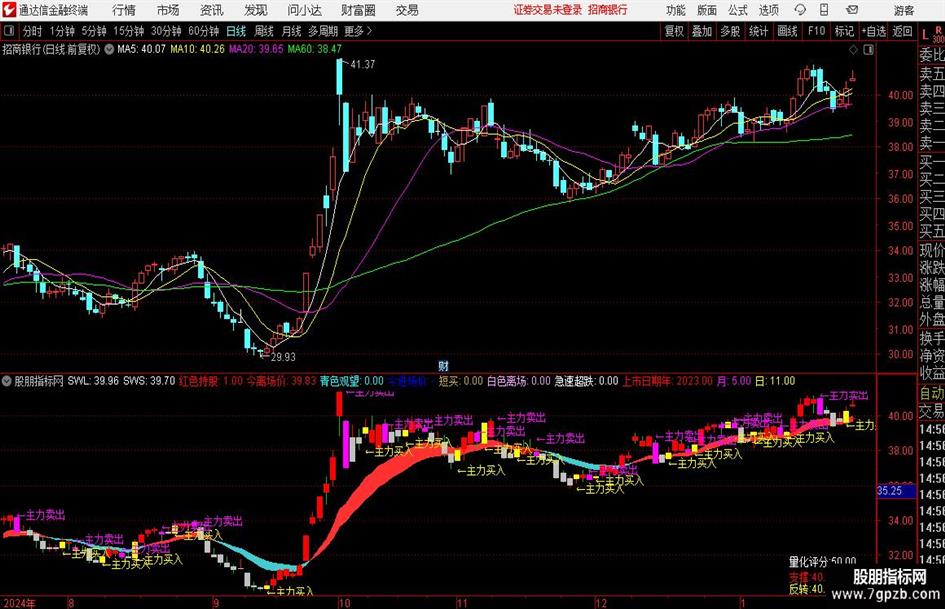
Task: Click the 证券交易未登录 login link
Action: tap(548, 10)
